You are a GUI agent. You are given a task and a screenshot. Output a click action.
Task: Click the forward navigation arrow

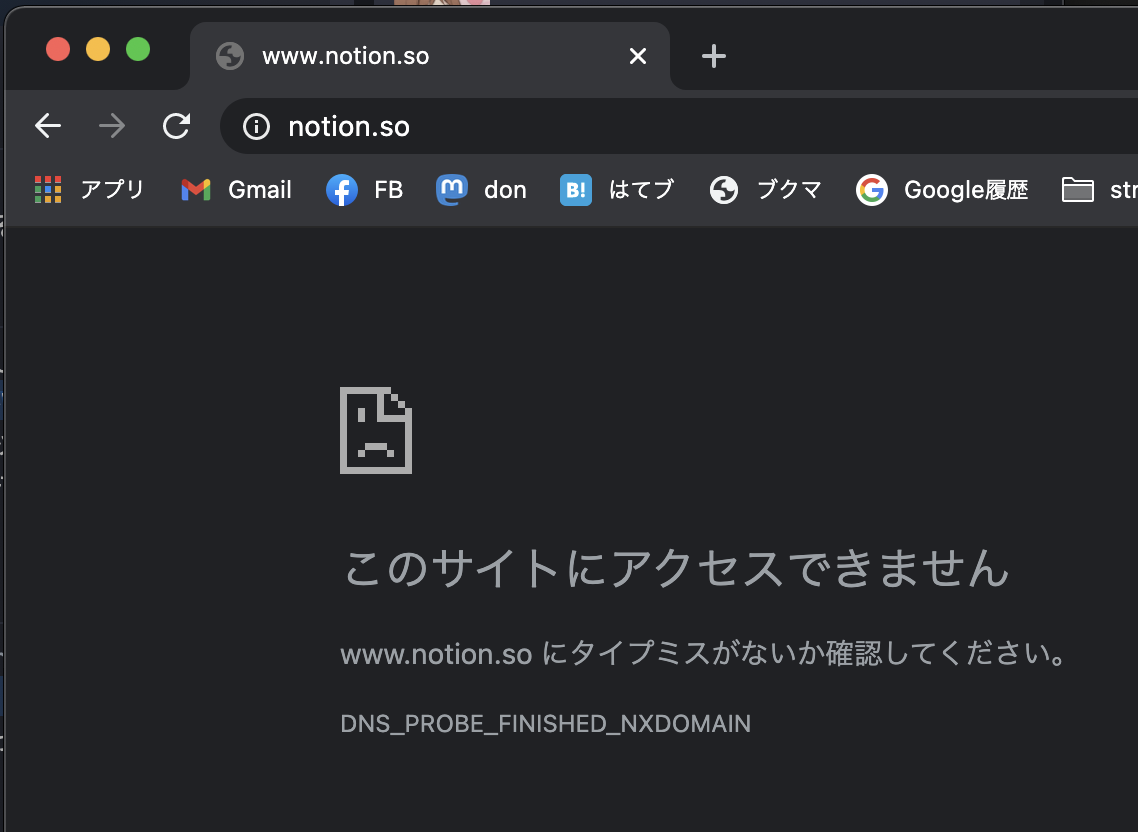click(x=112, y=126)
